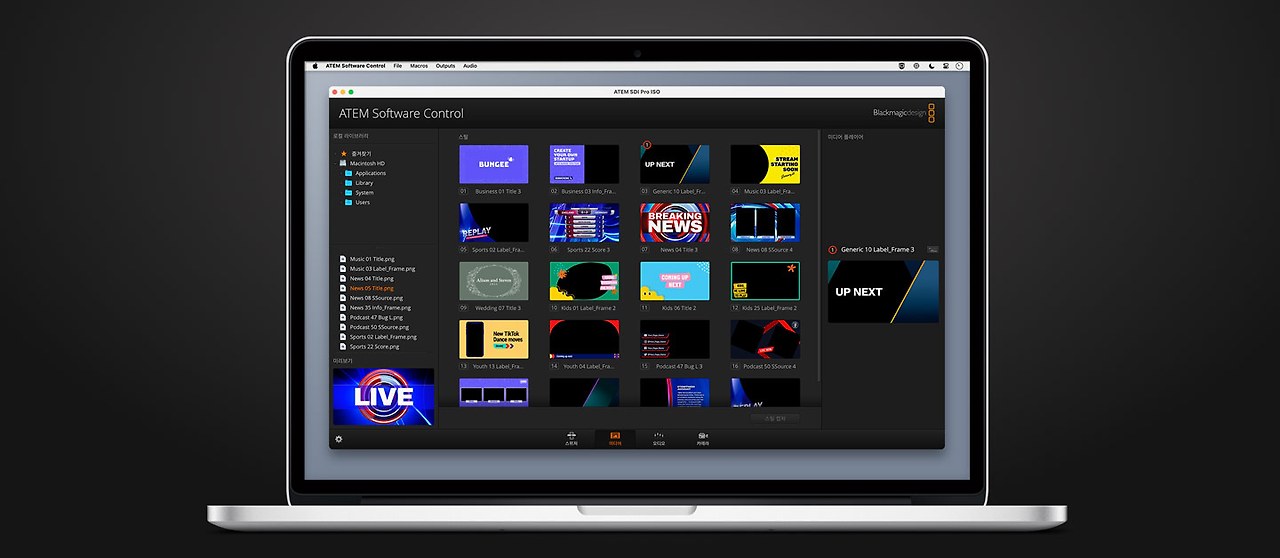Open the Applications folder
The width and height of the screenshot is (1280, 558).
pos(365,173)
